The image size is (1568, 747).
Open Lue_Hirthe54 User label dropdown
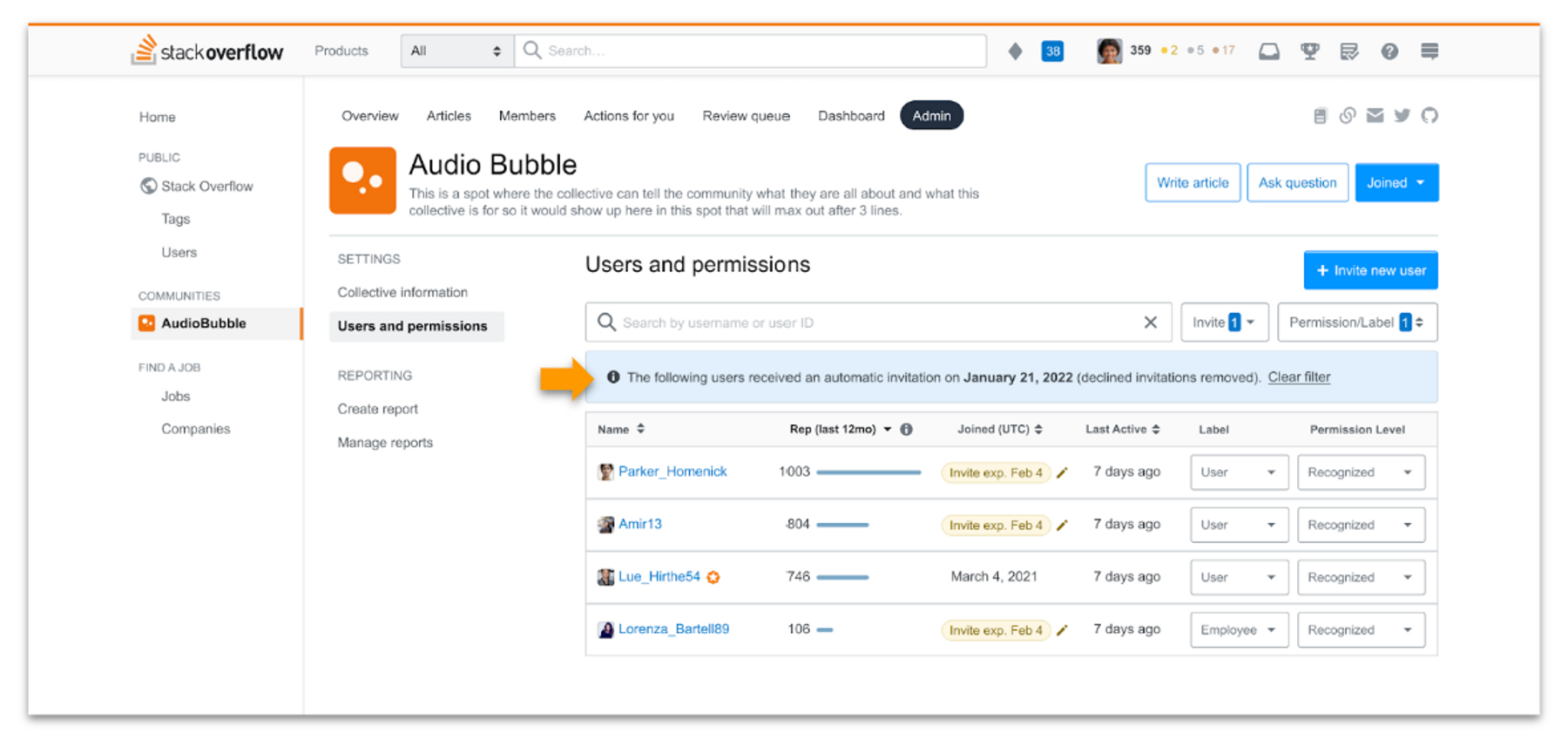pos(1239,577)
